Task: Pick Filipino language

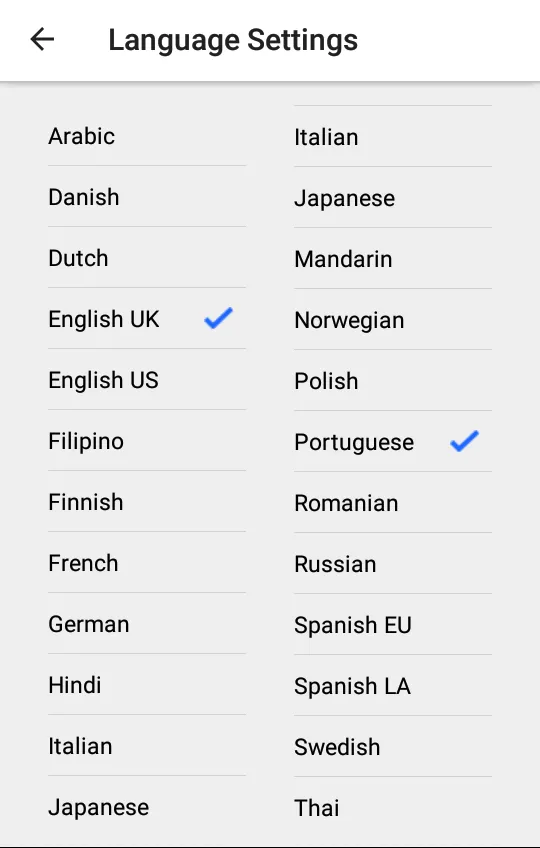Action: click(147, 441)
